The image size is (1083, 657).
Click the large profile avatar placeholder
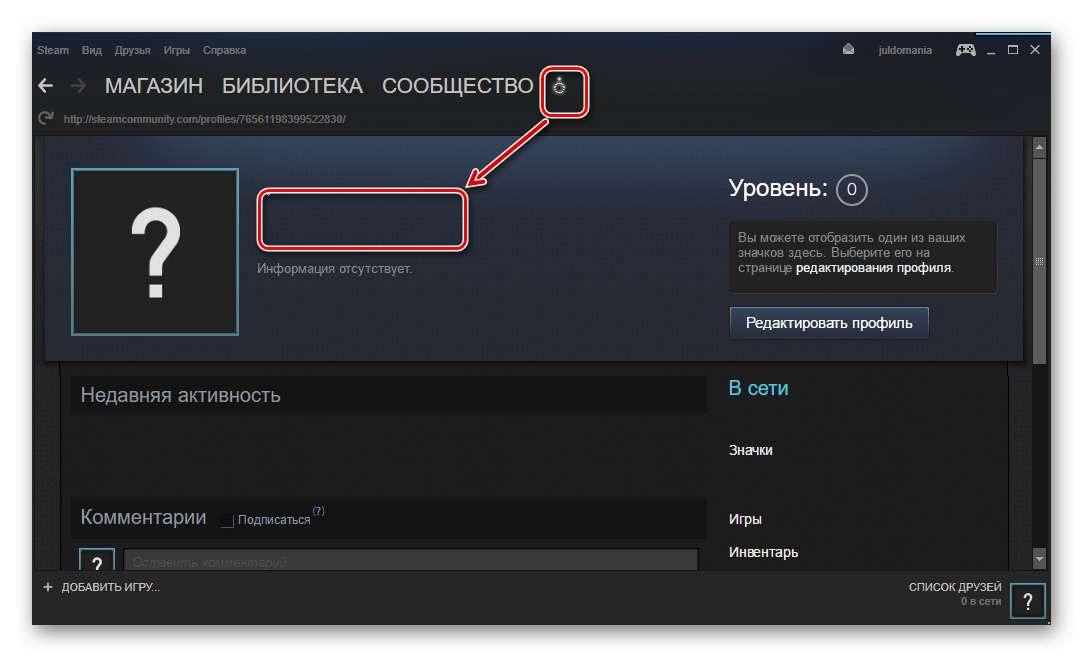[x=155, y=251]
